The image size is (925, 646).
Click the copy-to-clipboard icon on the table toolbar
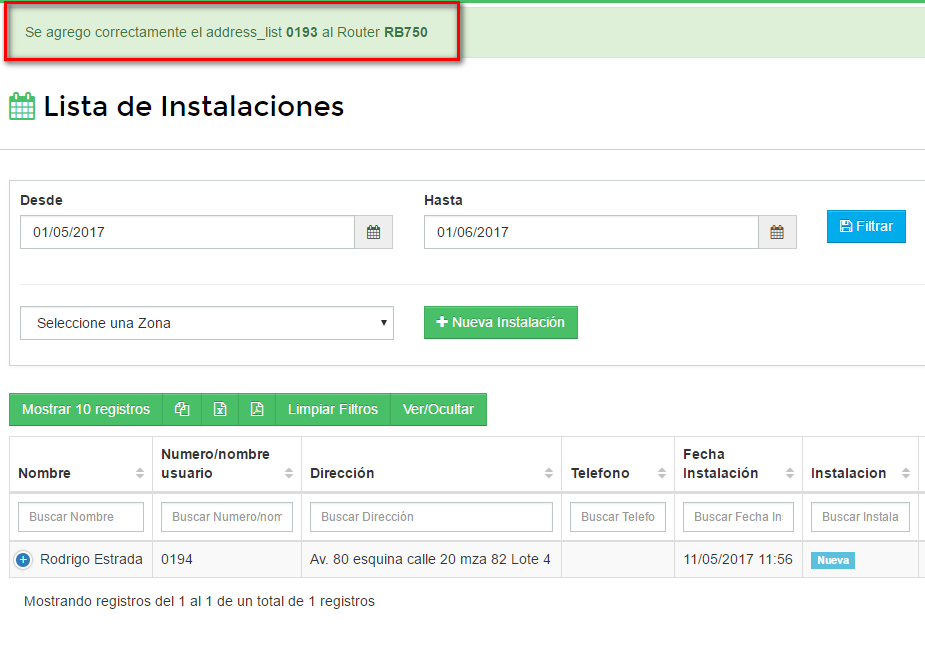(x=182, y=409)
